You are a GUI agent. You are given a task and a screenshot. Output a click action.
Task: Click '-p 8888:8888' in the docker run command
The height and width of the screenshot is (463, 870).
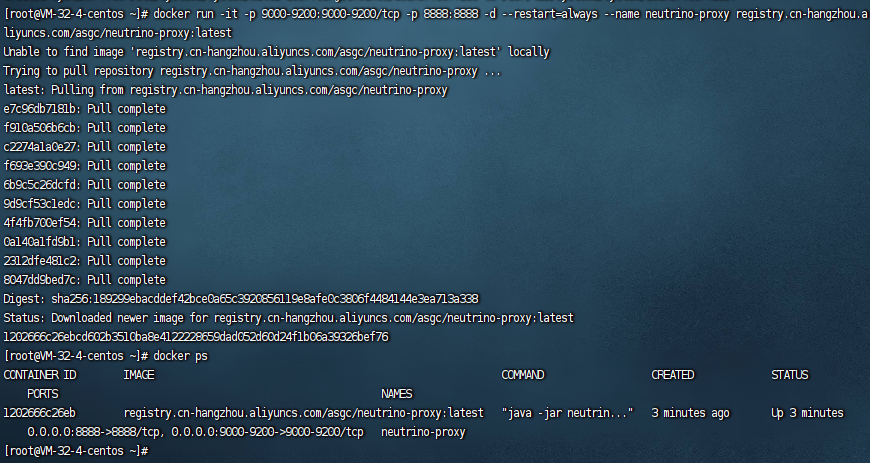click(x=442, y=14)
